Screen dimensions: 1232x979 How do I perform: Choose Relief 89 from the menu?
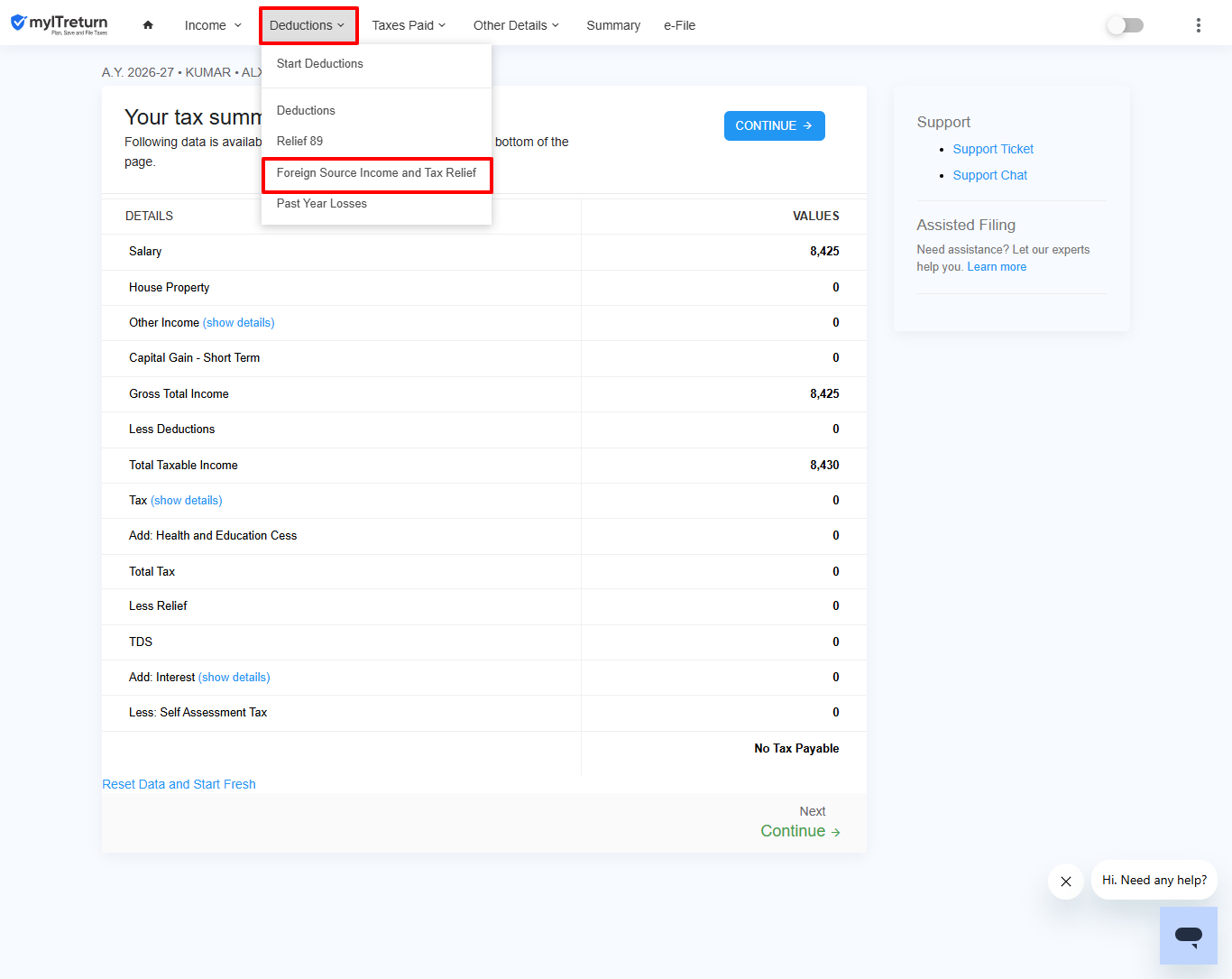pos(299,141)
